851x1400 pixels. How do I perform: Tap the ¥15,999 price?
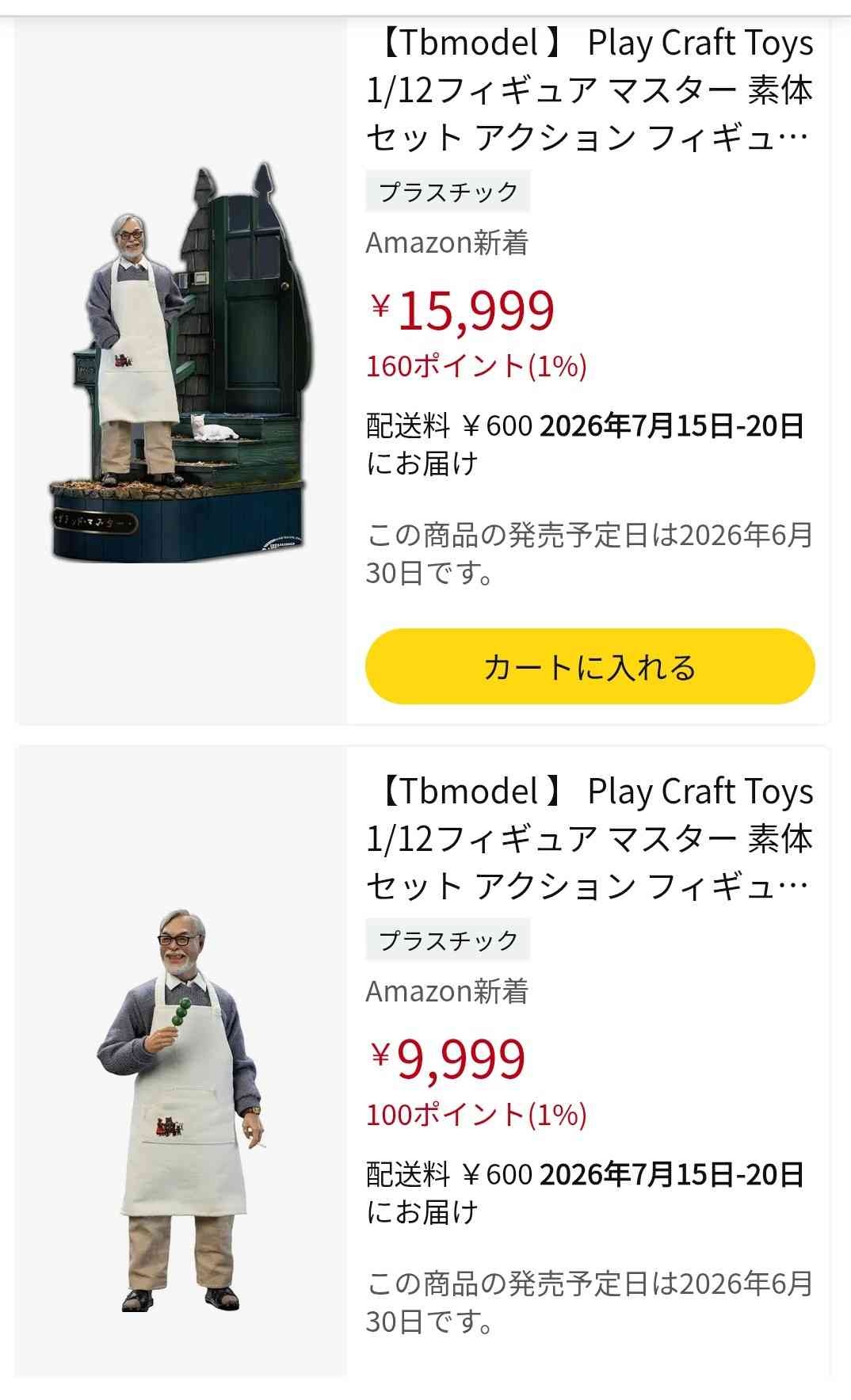point(462,310)
